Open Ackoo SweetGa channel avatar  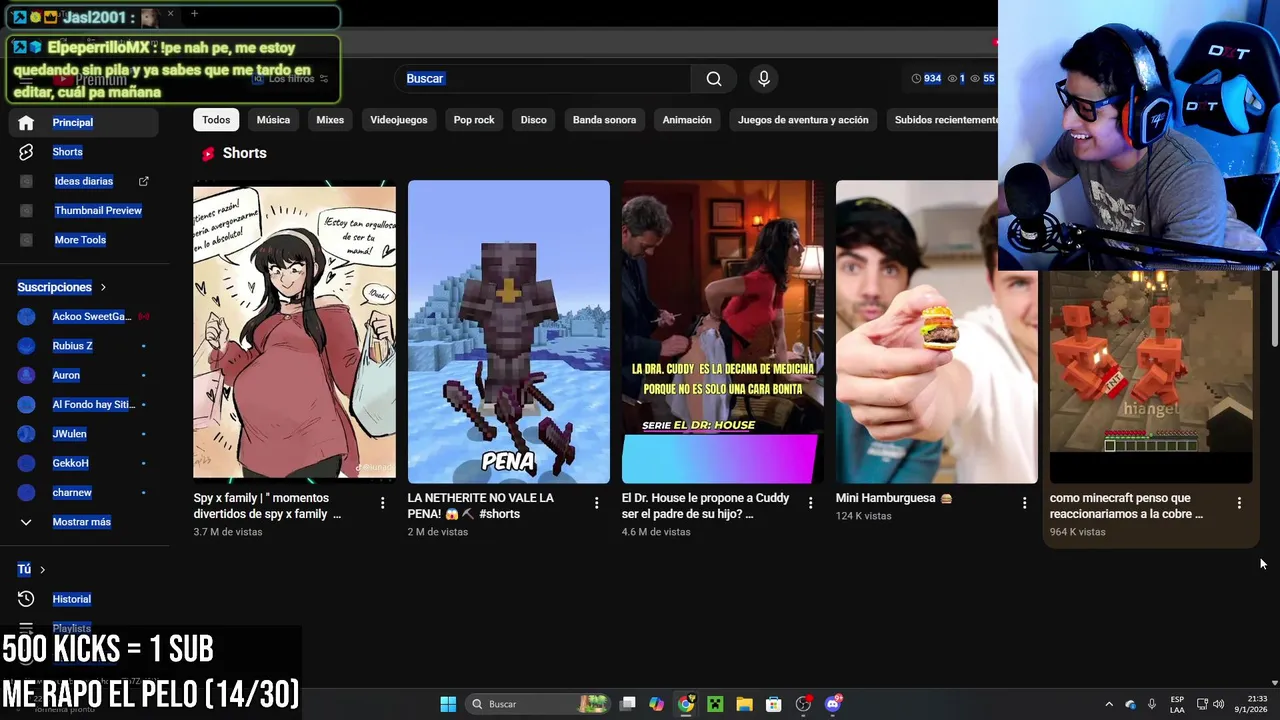[x=27, y=317]
